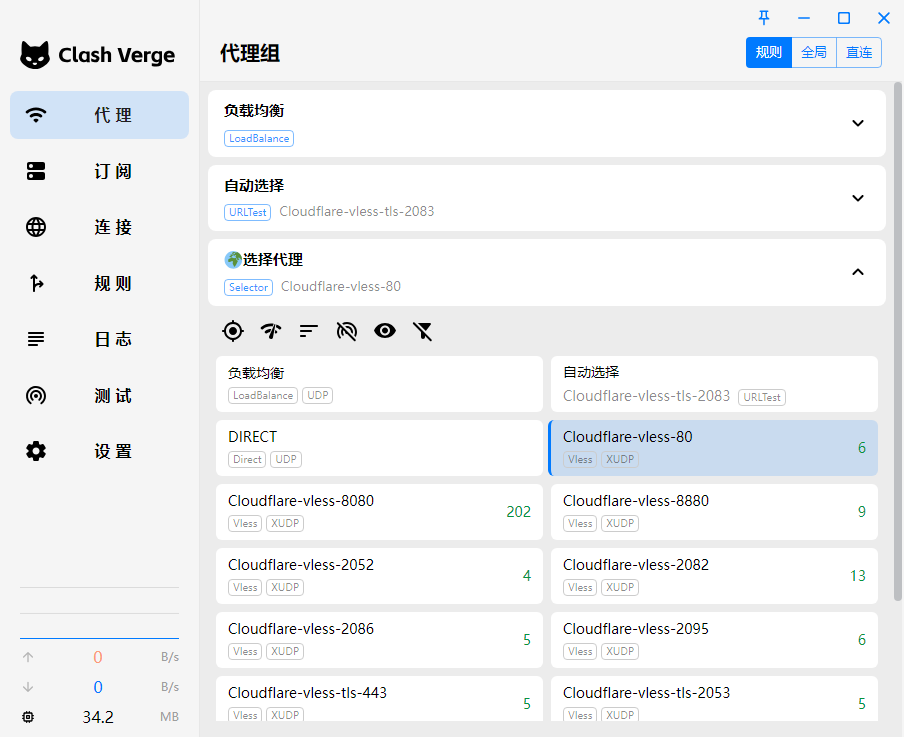The image size is (904, 737).
Task: Click the upload arrow traffic icon
Action: tap(28, 657)
